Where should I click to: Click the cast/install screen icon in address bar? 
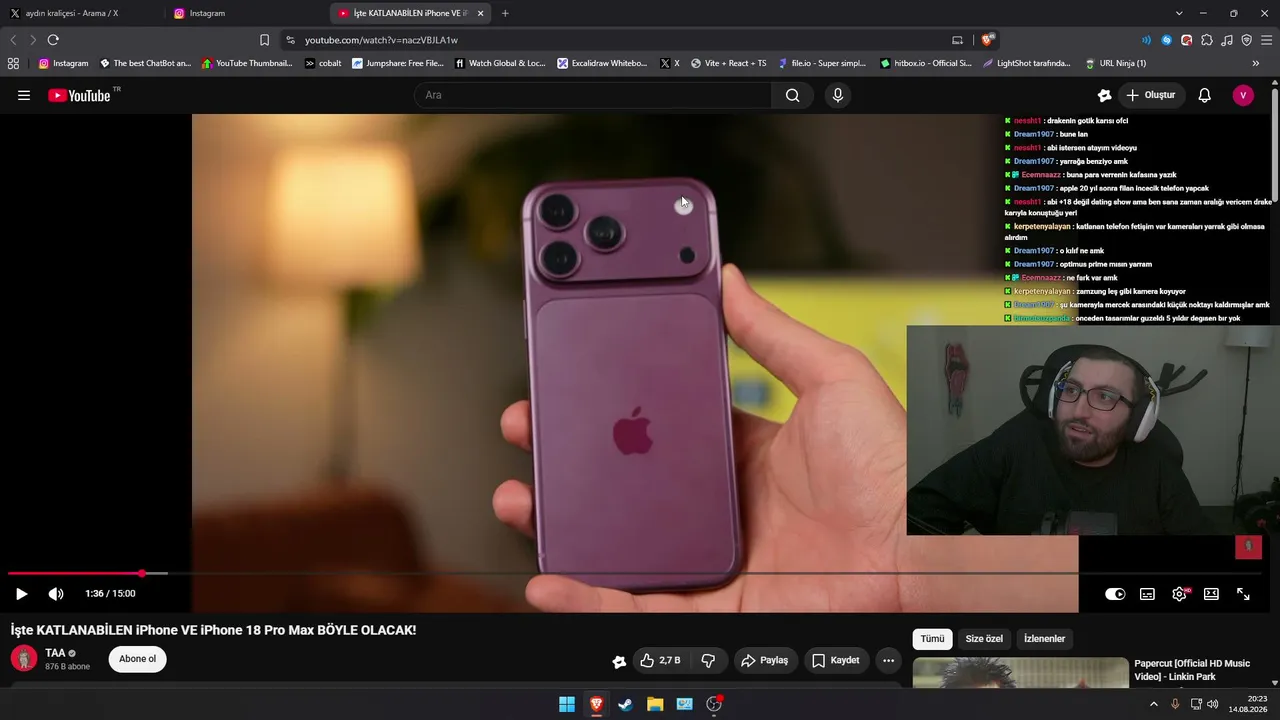[957, 40]
